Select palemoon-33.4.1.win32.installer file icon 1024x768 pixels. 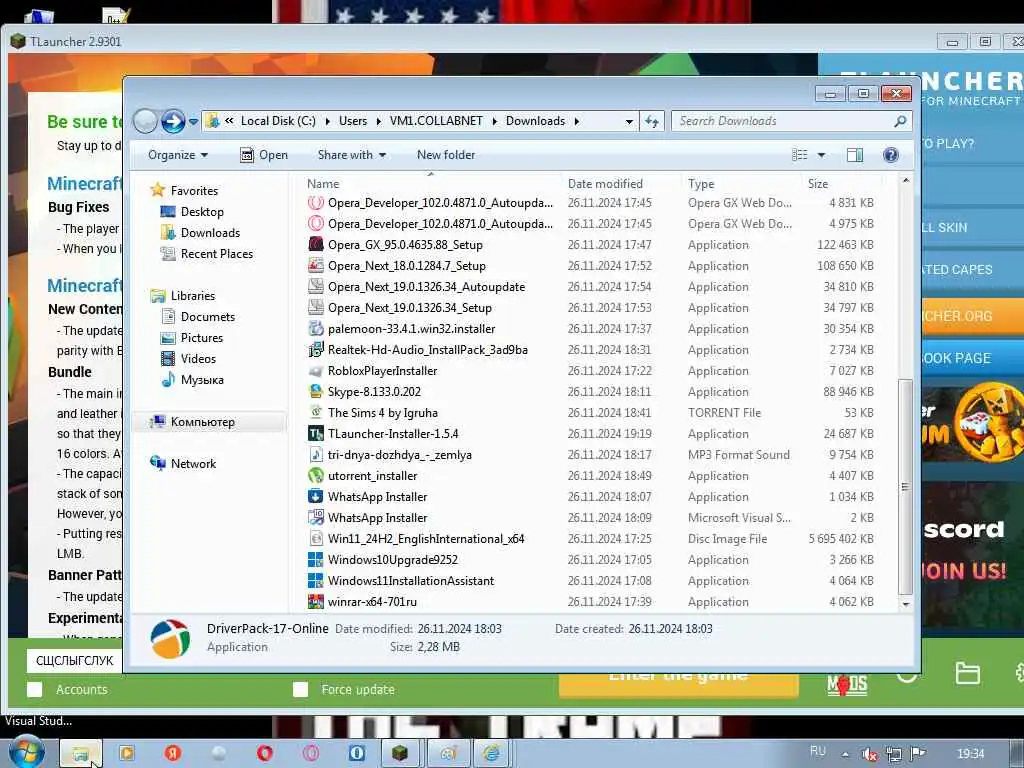click(x=316, y=328)
